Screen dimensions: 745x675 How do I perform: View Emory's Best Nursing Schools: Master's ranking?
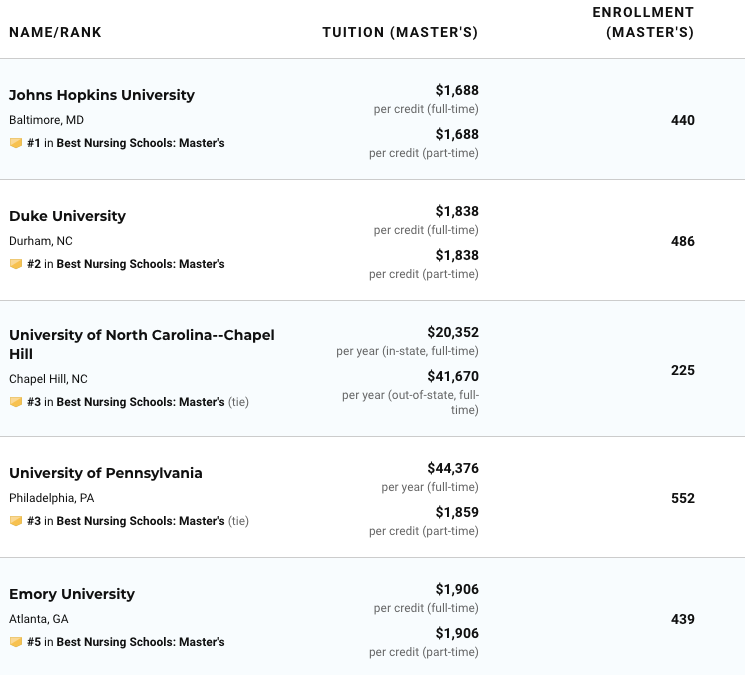pyautogui.click(x=140, y=642)
